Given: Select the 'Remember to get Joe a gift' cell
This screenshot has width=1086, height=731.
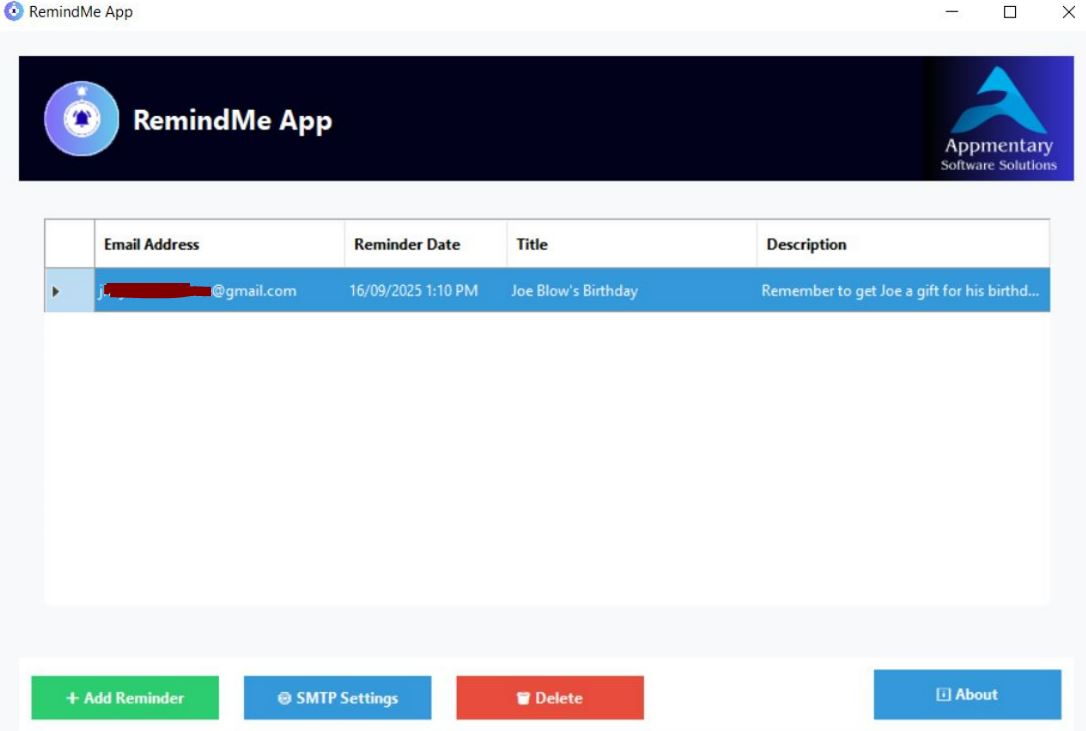Looking at the screenshot, I should point(903,290).
